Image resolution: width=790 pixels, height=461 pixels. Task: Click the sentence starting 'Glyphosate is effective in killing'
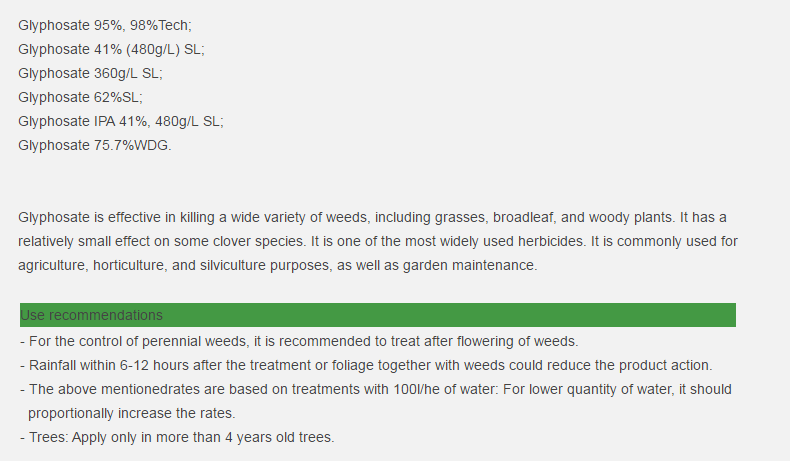pos(347,218)
